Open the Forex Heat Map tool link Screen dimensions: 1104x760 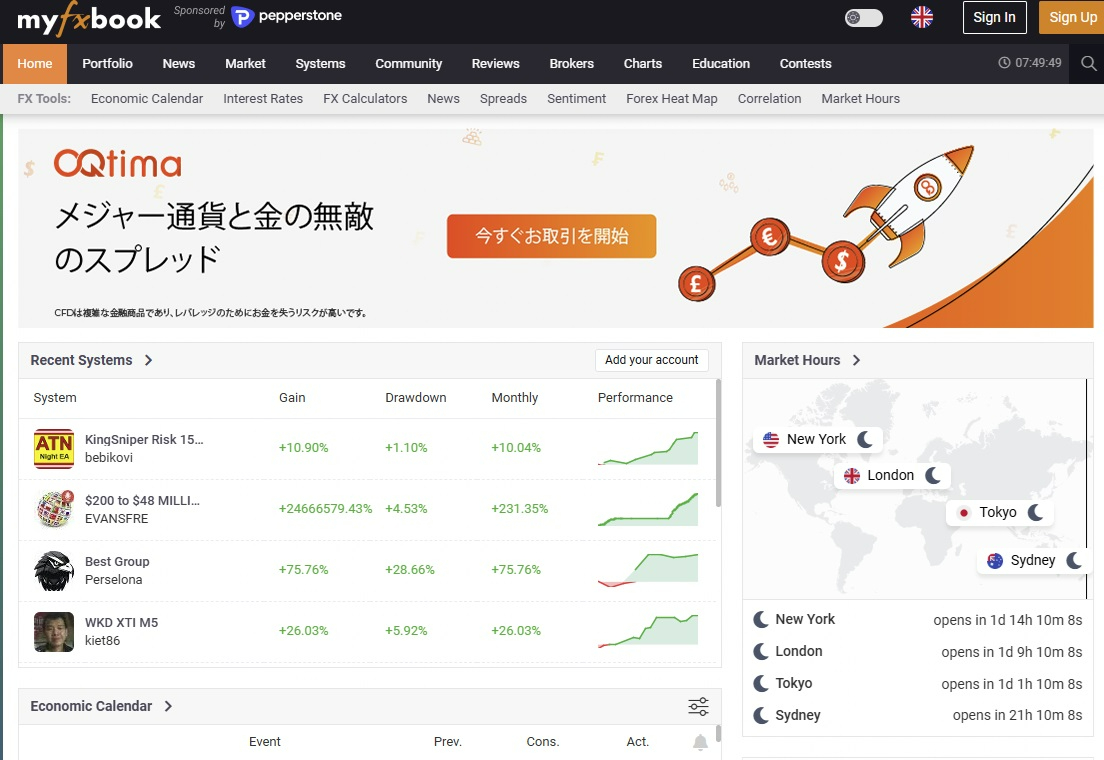click(x=671, y=98)
